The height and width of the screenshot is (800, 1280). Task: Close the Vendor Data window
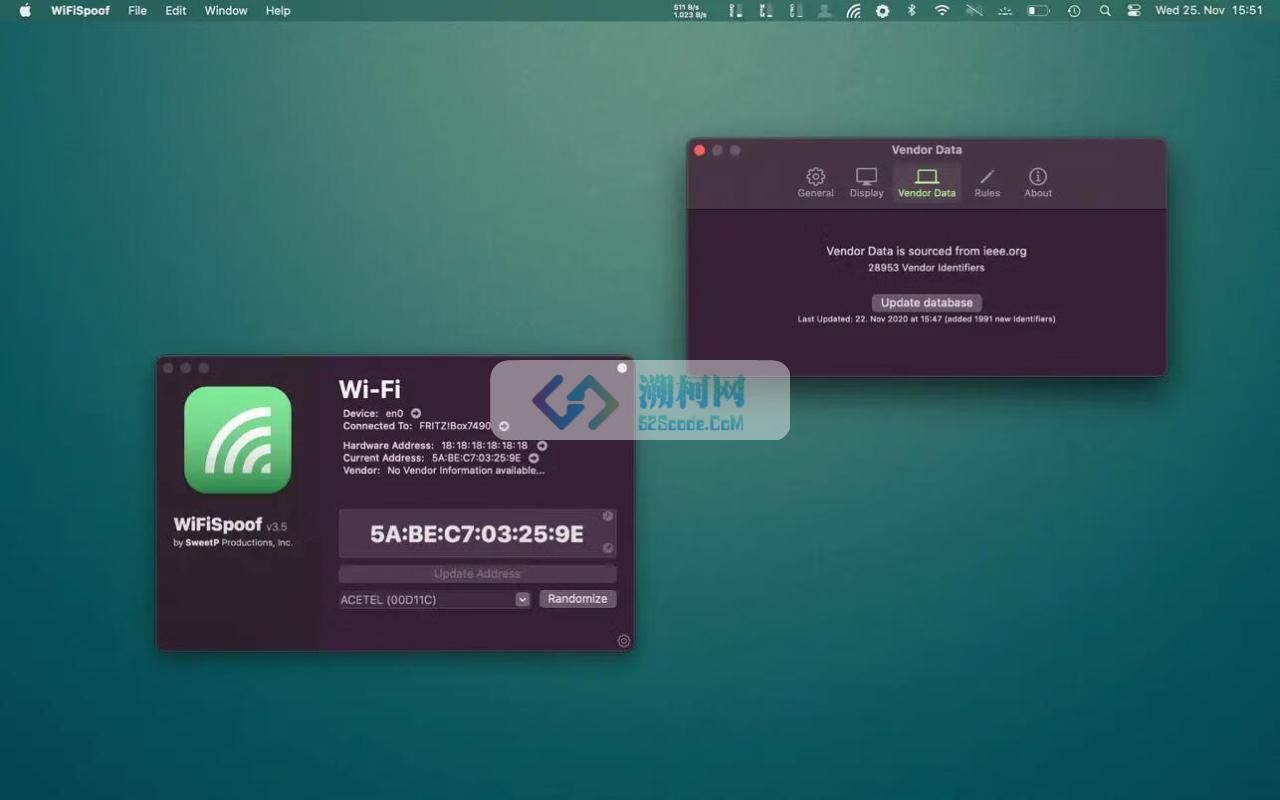click(x=700, y=150)
